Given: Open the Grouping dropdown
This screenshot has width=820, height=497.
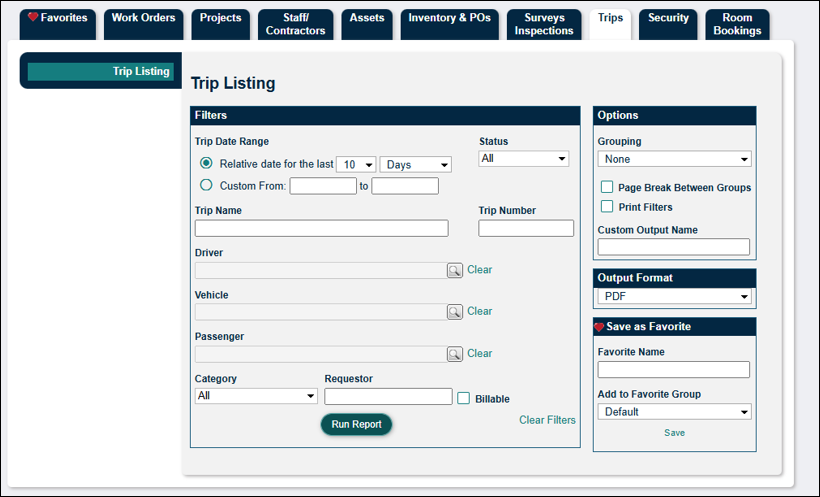Looking at the screenshot, I should coord(675,159).
